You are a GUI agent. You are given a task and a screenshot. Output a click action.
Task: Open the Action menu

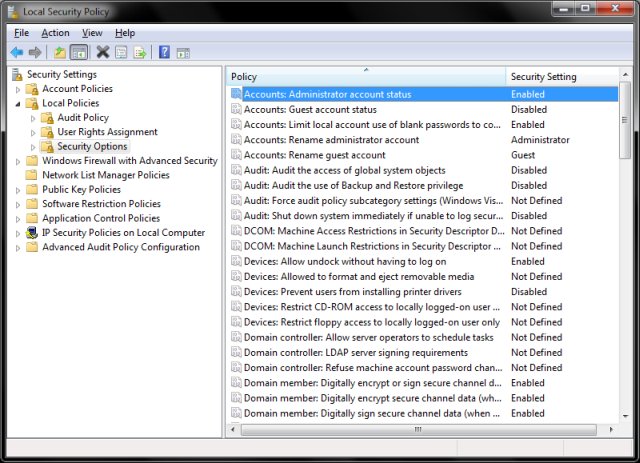[x=55, y=33]
